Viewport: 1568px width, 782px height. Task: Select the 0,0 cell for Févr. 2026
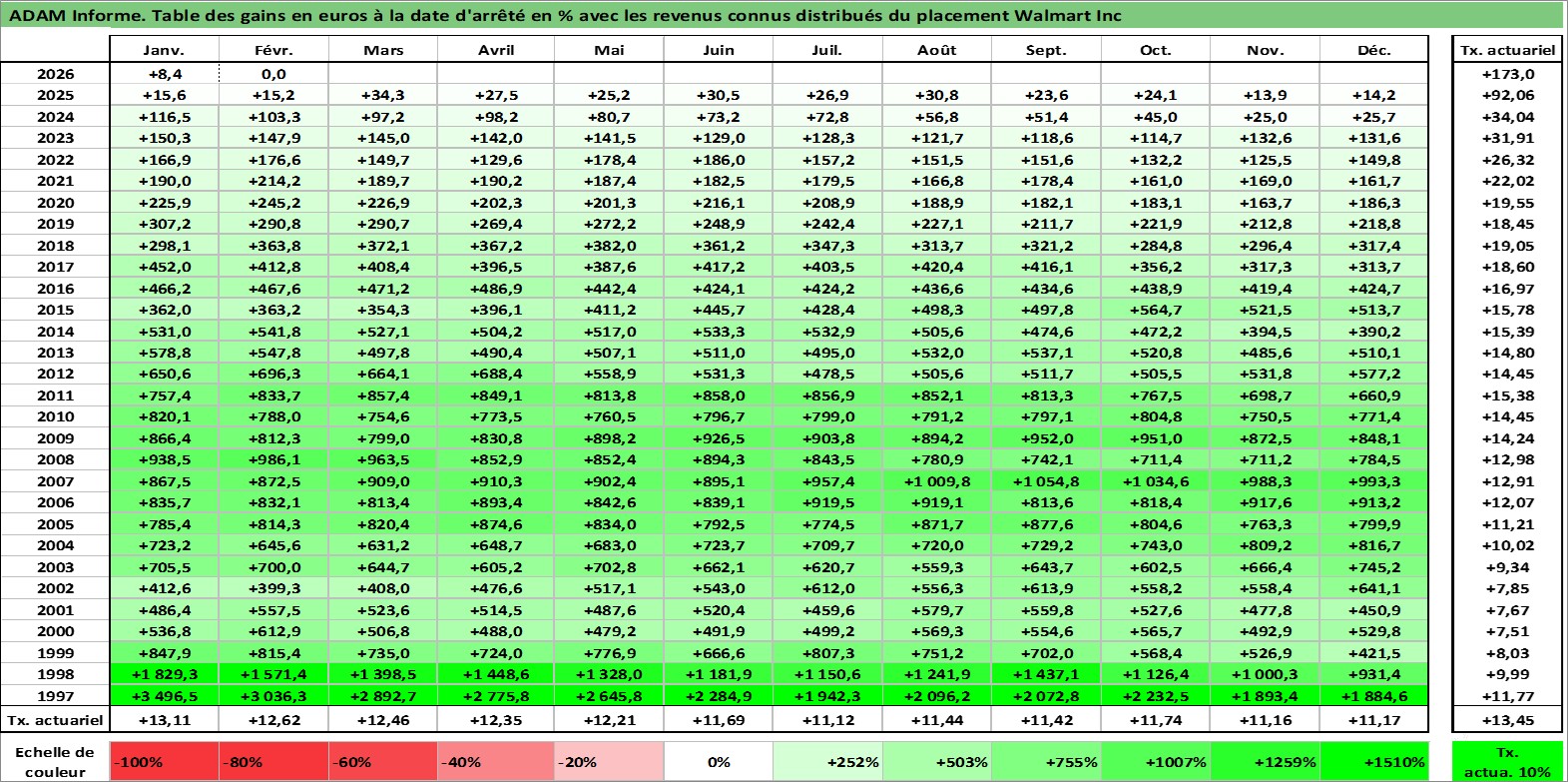point(273,74)
